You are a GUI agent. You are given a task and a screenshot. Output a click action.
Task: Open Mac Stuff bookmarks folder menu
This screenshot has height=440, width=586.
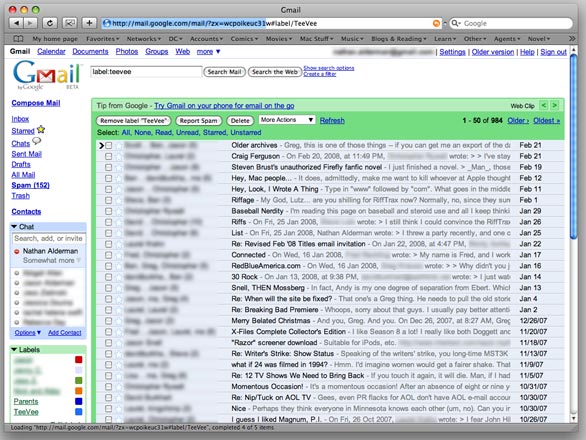[x=316, y=39]
